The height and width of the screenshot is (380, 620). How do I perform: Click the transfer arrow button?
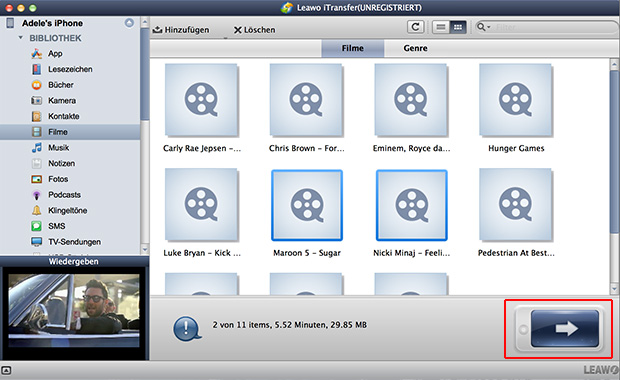pyautogui.click(x=565, y=329)
